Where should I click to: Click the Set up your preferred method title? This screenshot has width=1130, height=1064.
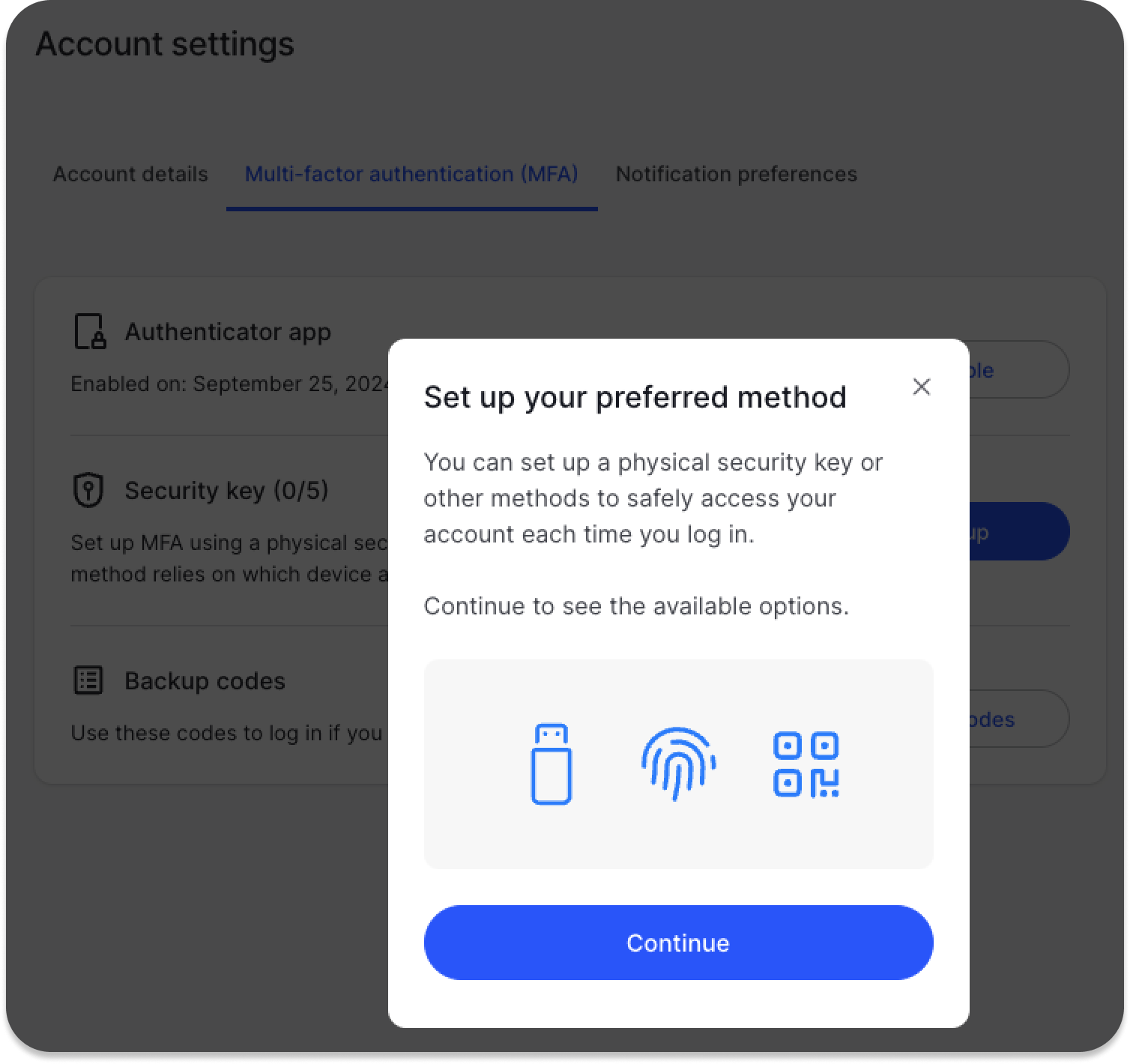pos(635,397)
